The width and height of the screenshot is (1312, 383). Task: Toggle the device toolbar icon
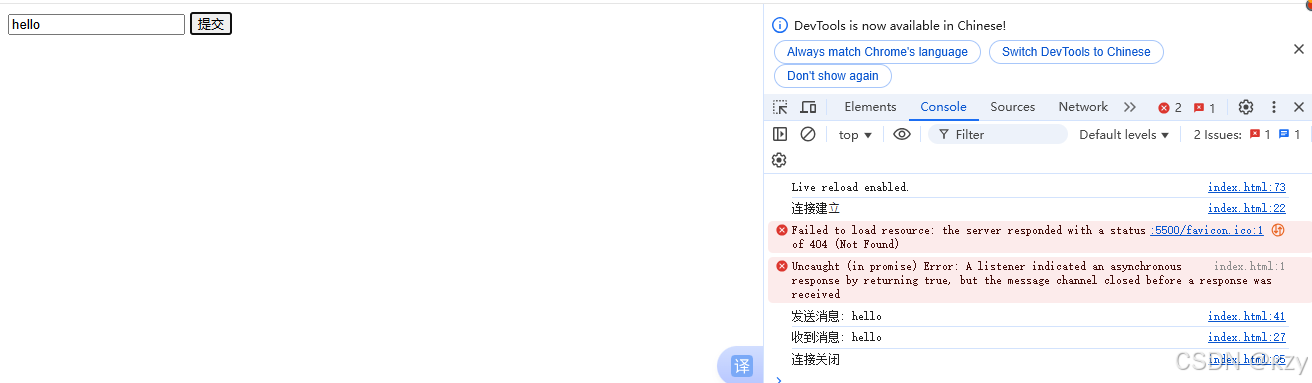(x=808, y=107)
